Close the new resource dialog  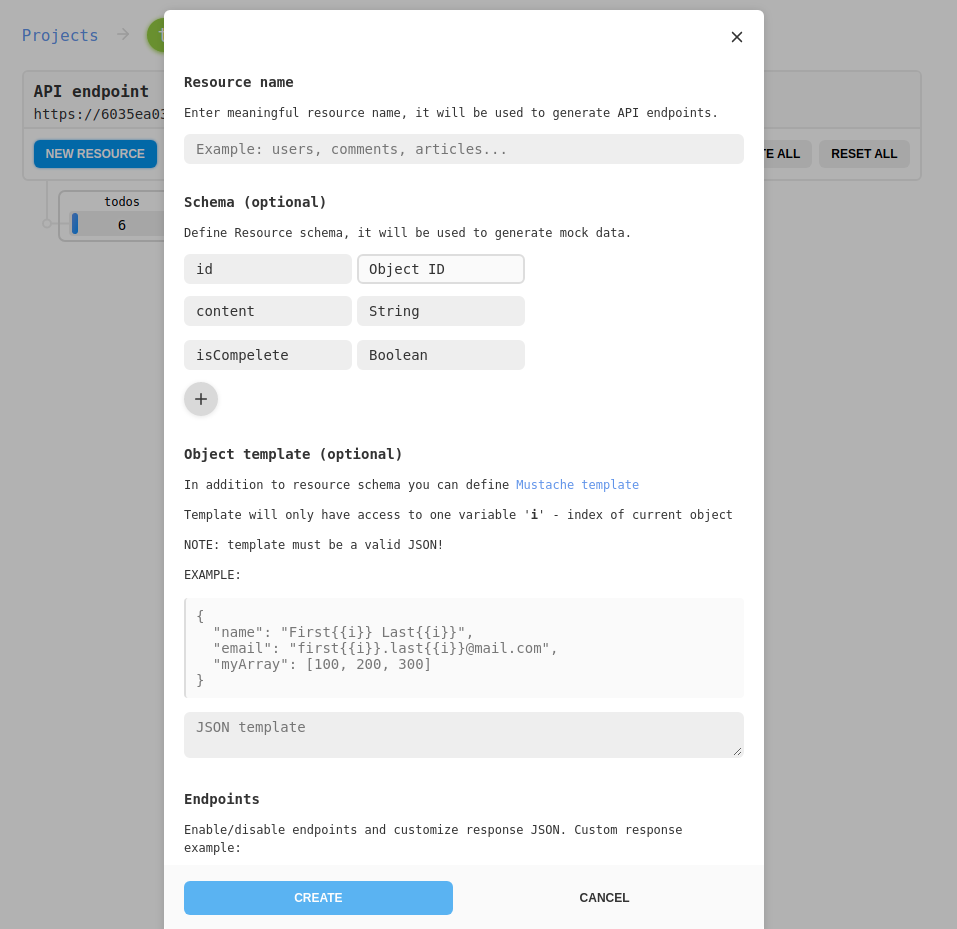point(737,37)
